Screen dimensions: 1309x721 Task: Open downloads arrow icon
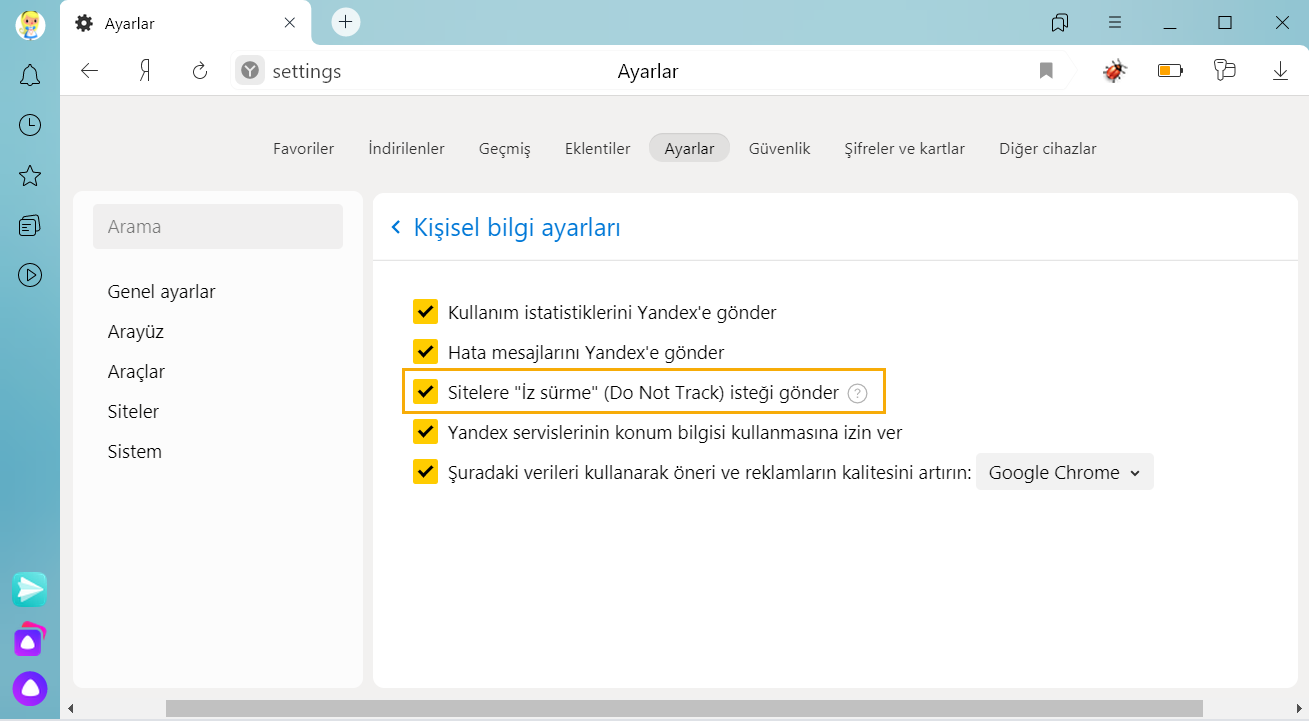coord(1280,71)
